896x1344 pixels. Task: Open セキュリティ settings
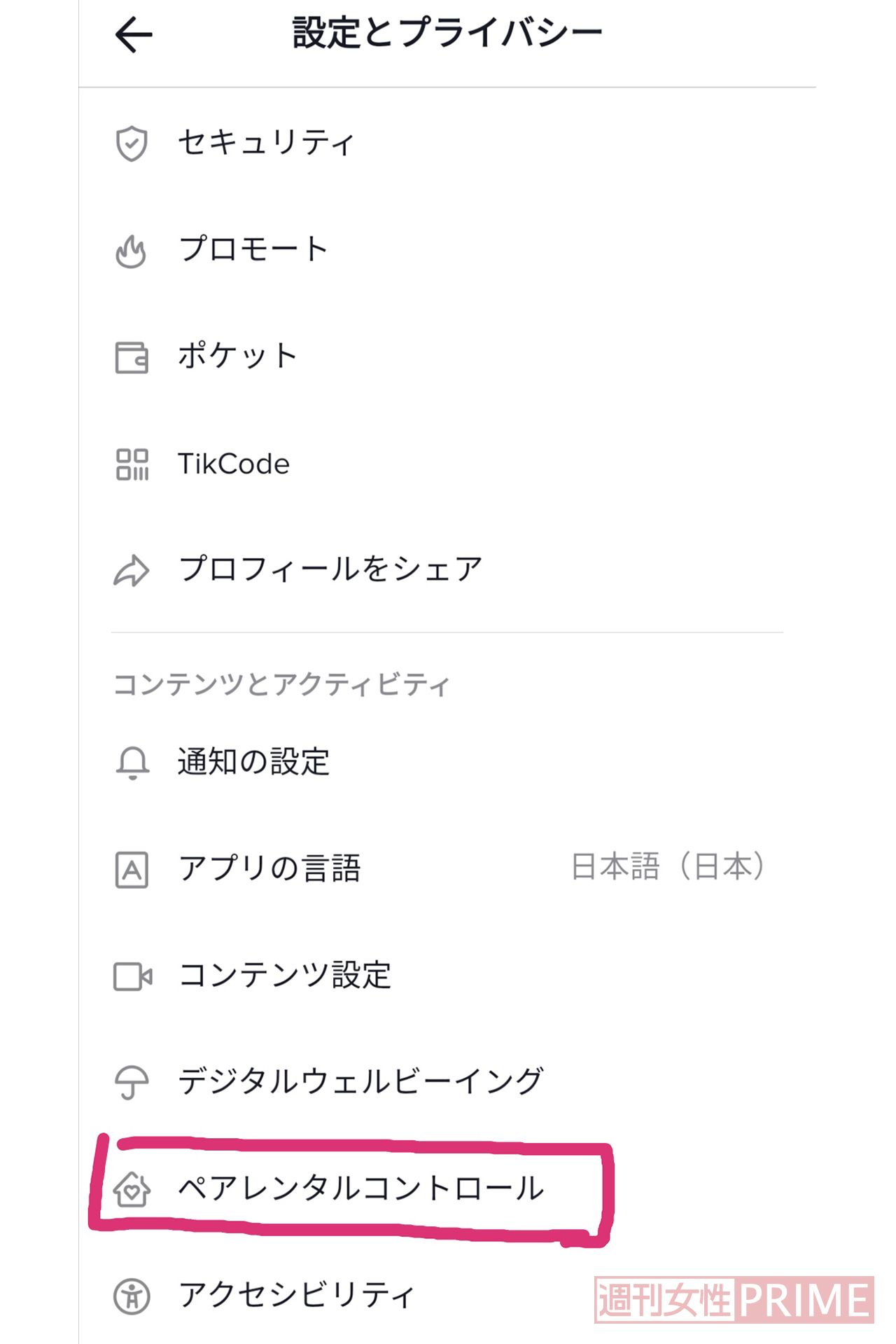coord(266,143)
